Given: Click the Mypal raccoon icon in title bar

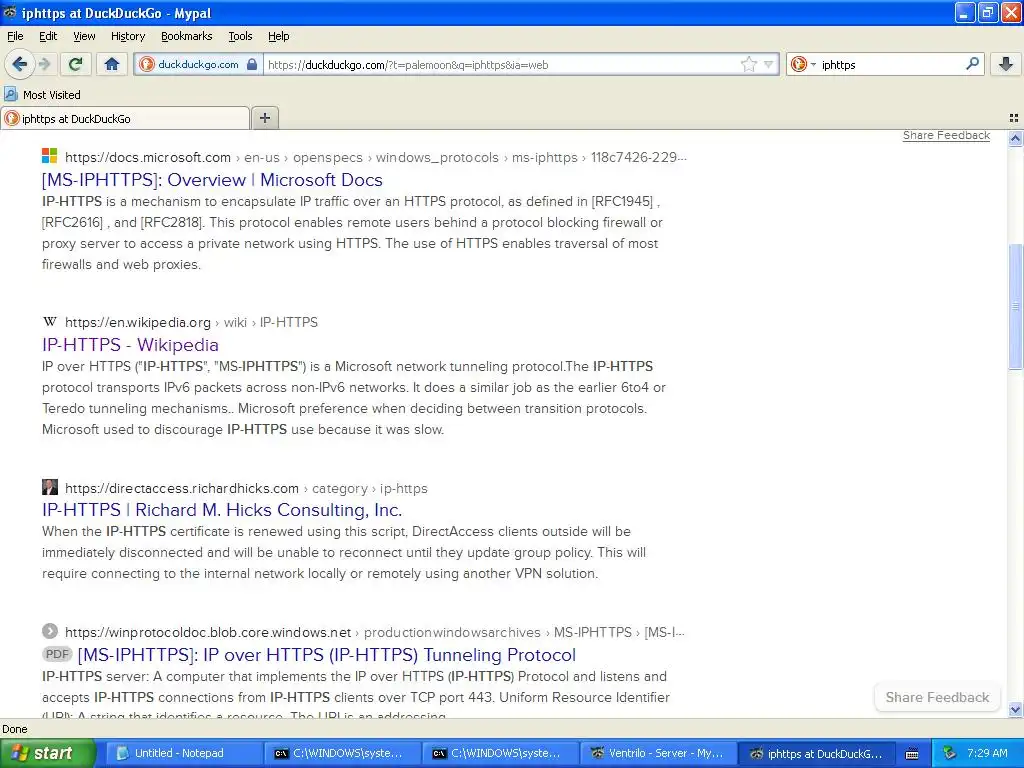Looking at the screenshot, I should [9, 12].
